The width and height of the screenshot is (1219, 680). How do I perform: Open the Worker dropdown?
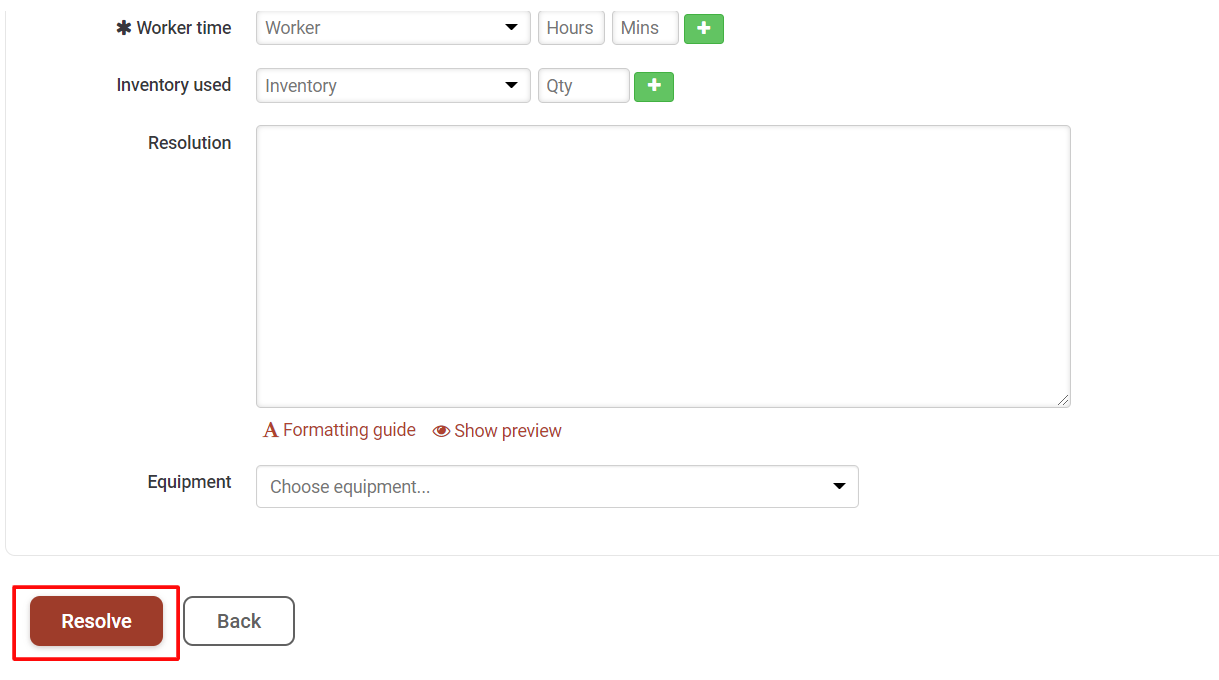[x=393, y=28]
